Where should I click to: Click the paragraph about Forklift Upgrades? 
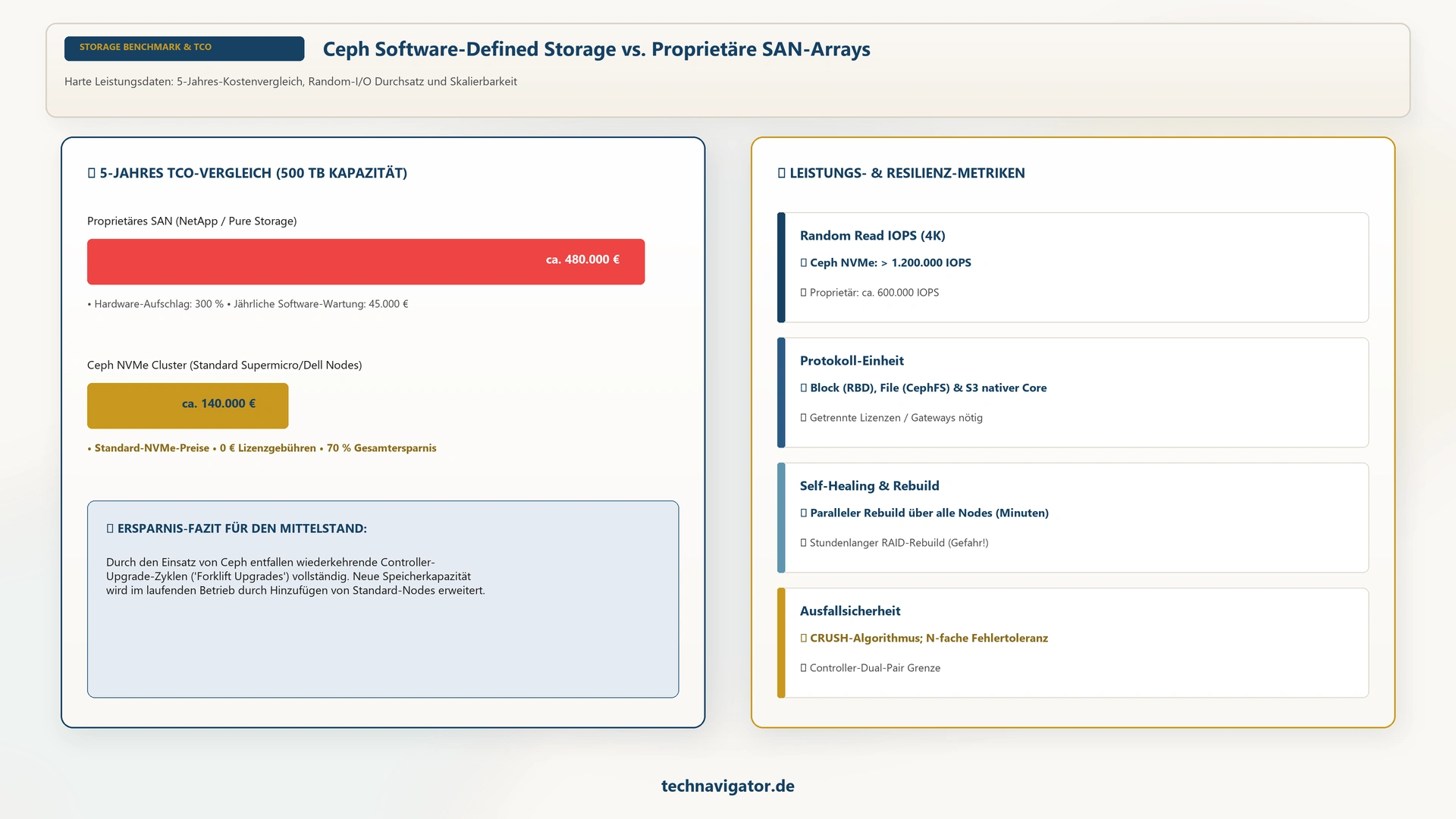(296, 576)
